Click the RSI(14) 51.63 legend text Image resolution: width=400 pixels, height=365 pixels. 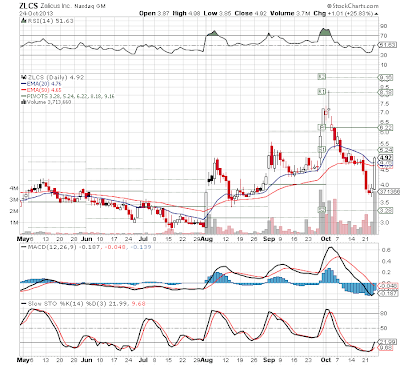(50, 21)
